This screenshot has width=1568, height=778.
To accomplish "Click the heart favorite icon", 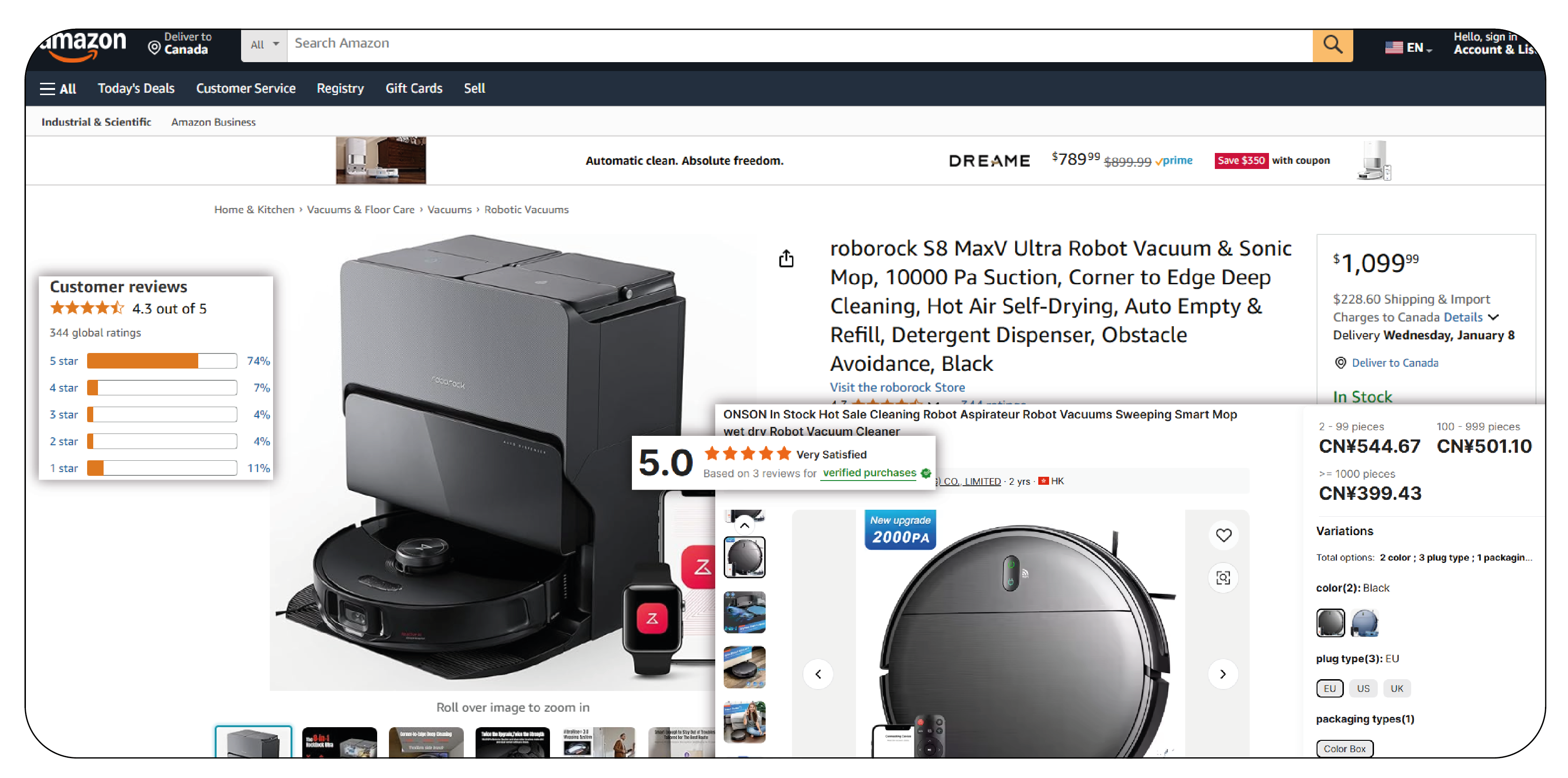I will click(x=1223, y=535).
